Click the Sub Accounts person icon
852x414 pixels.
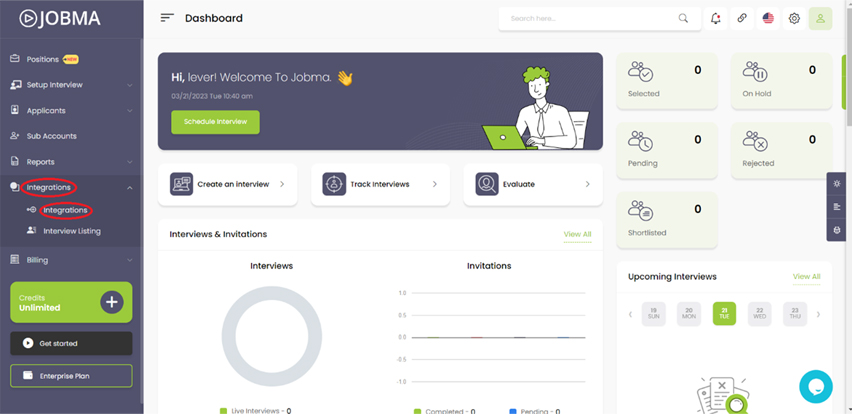point(15,136)
